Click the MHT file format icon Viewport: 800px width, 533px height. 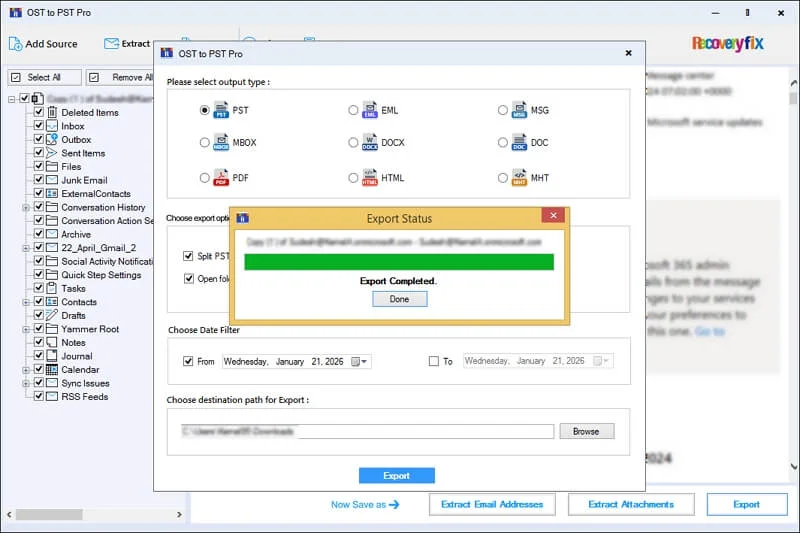pyautogui.click(x=519, y=177)
